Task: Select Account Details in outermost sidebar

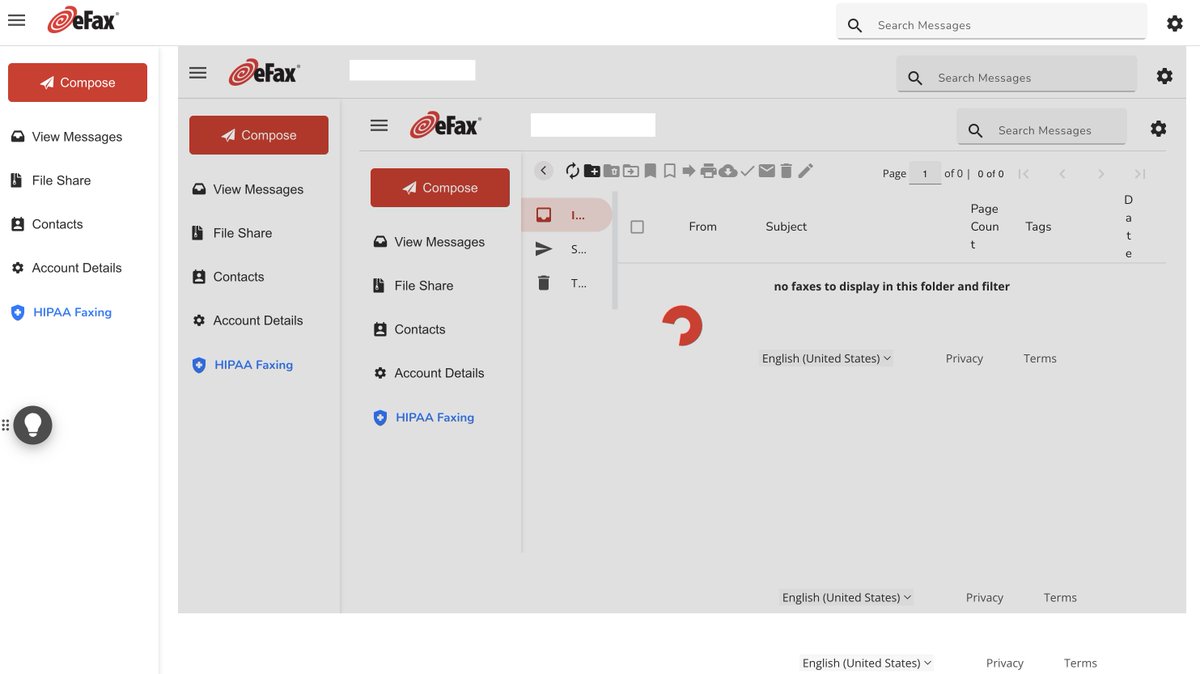Action: [x=66, y=268]
